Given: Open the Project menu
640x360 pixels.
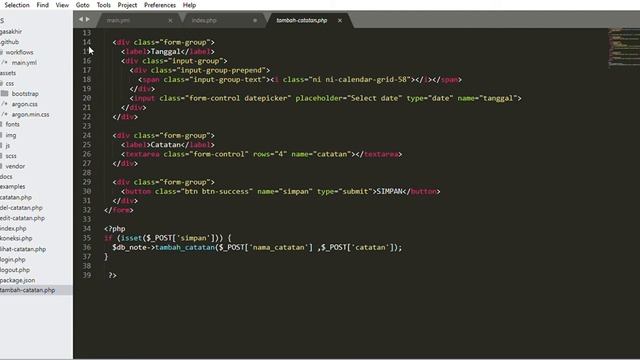Looking at the screenshot, I should click(x=127, y=5).
